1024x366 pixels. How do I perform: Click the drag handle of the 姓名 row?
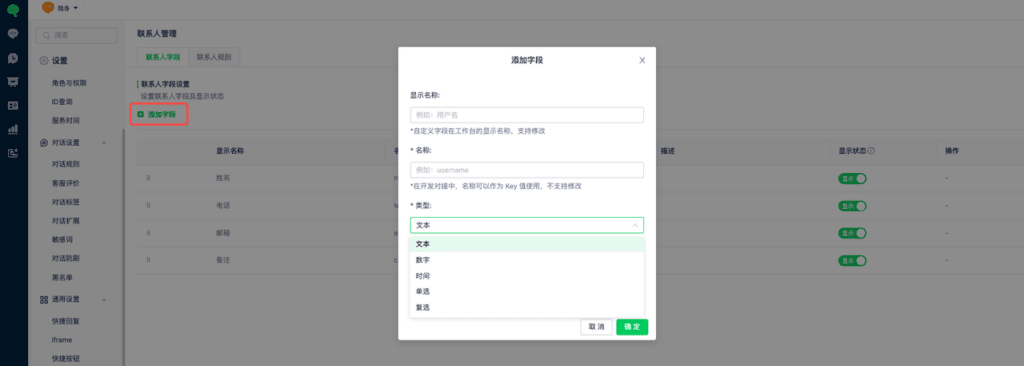149,178
